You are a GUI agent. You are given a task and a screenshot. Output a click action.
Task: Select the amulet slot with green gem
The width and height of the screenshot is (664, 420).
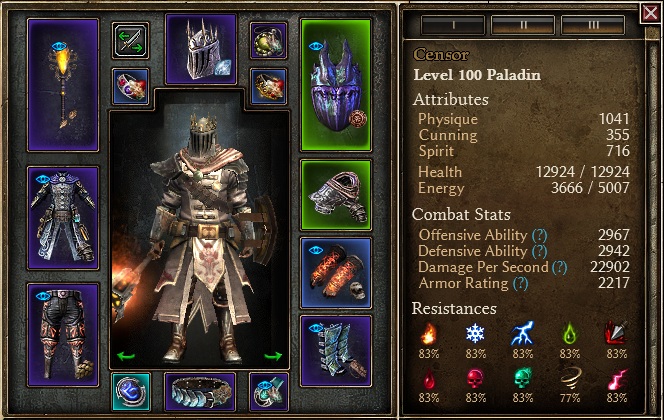click(268, 41)
